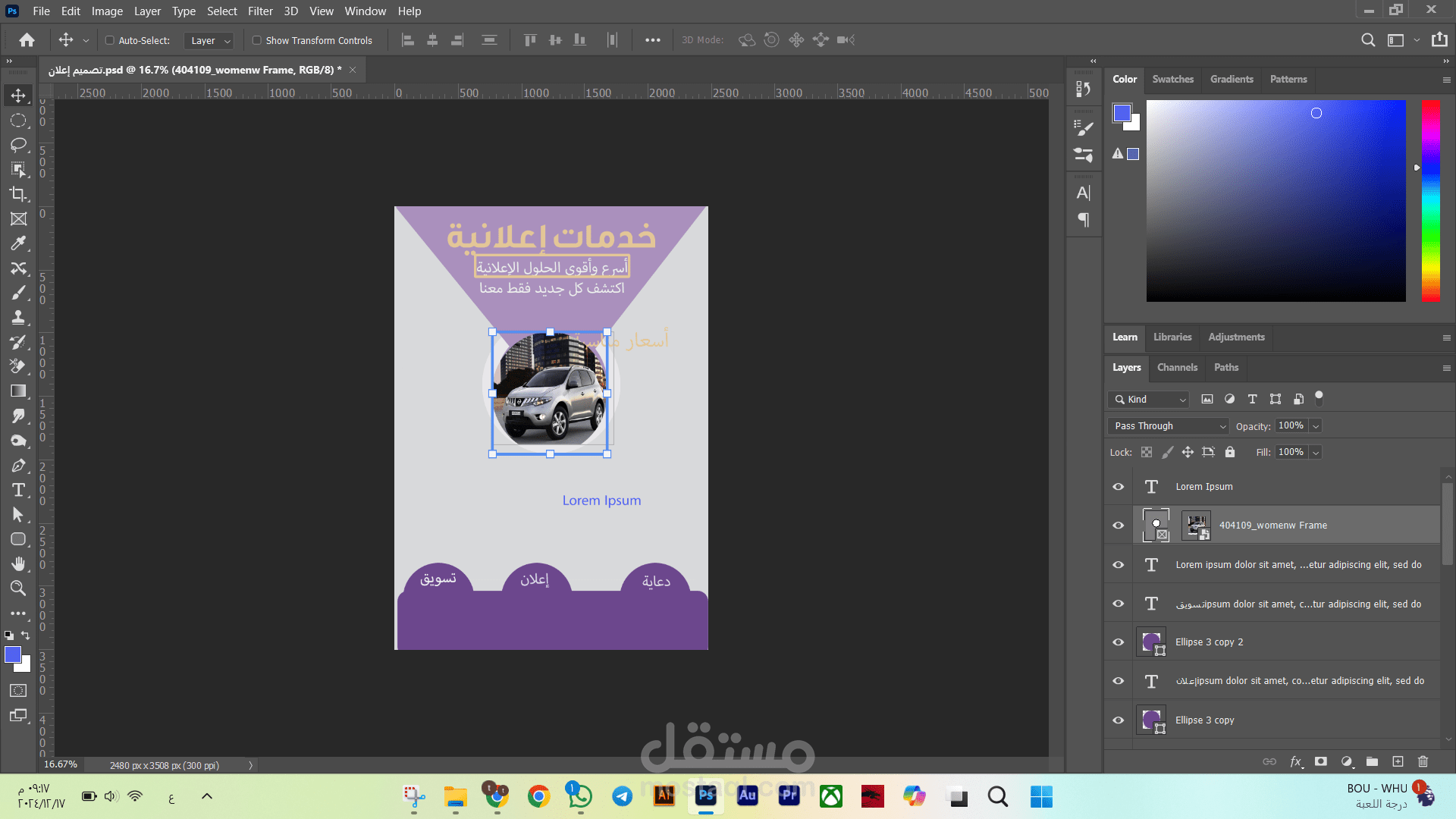The width and height of the screenshot is (1456, 819).
Task: Select the Clone Stamp tool
Action: [18, 317]
